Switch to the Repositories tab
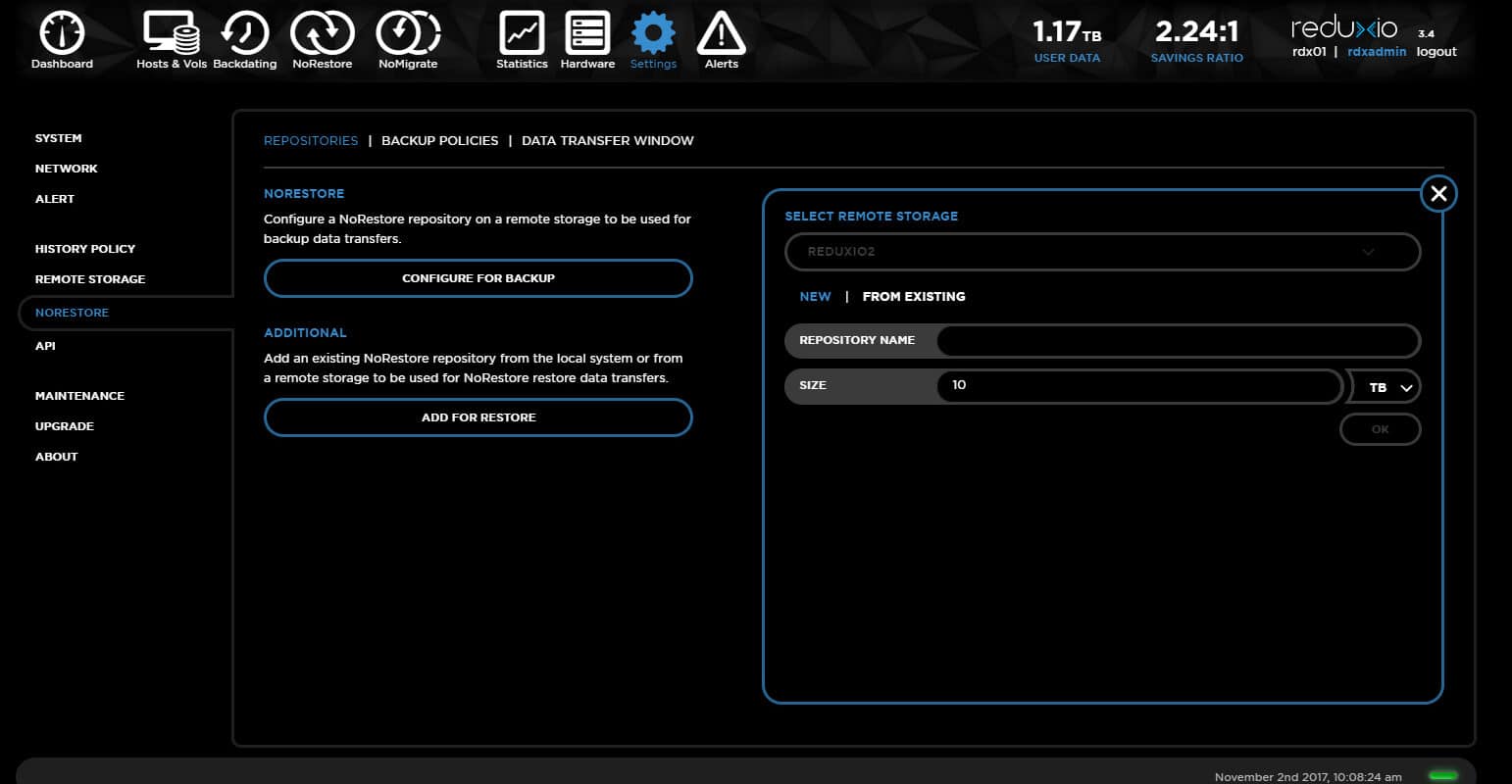 pyautogui.click(x=311, y=141)
